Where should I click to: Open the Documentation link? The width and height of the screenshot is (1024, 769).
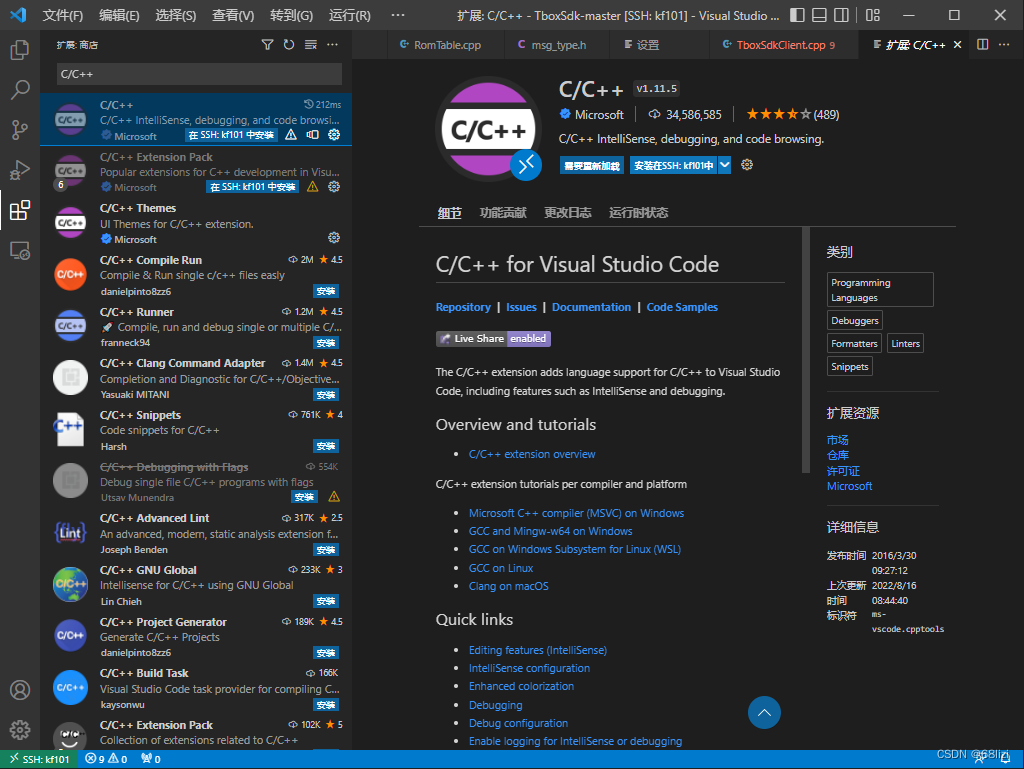[591, 307]
